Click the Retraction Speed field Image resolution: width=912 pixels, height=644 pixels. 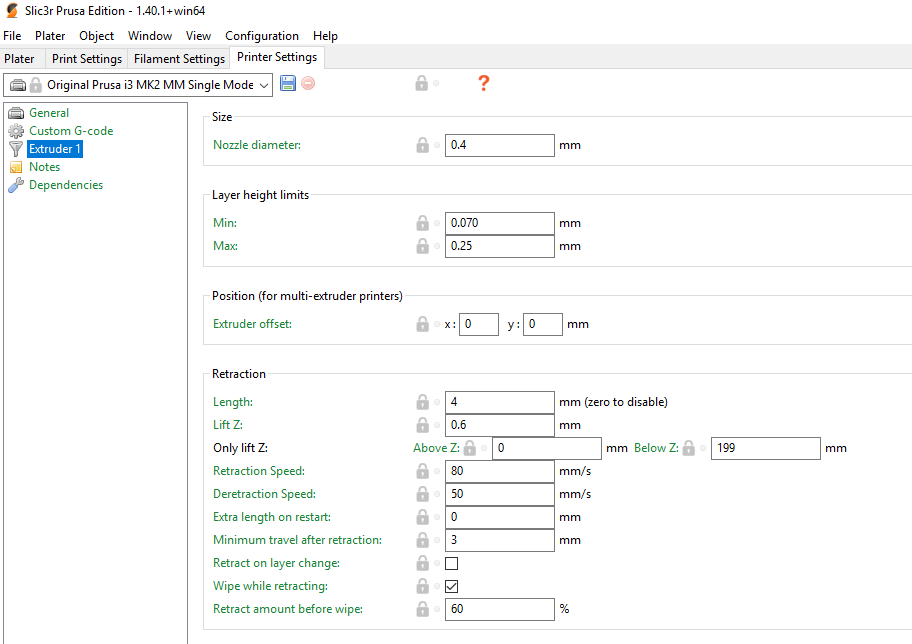500,471
